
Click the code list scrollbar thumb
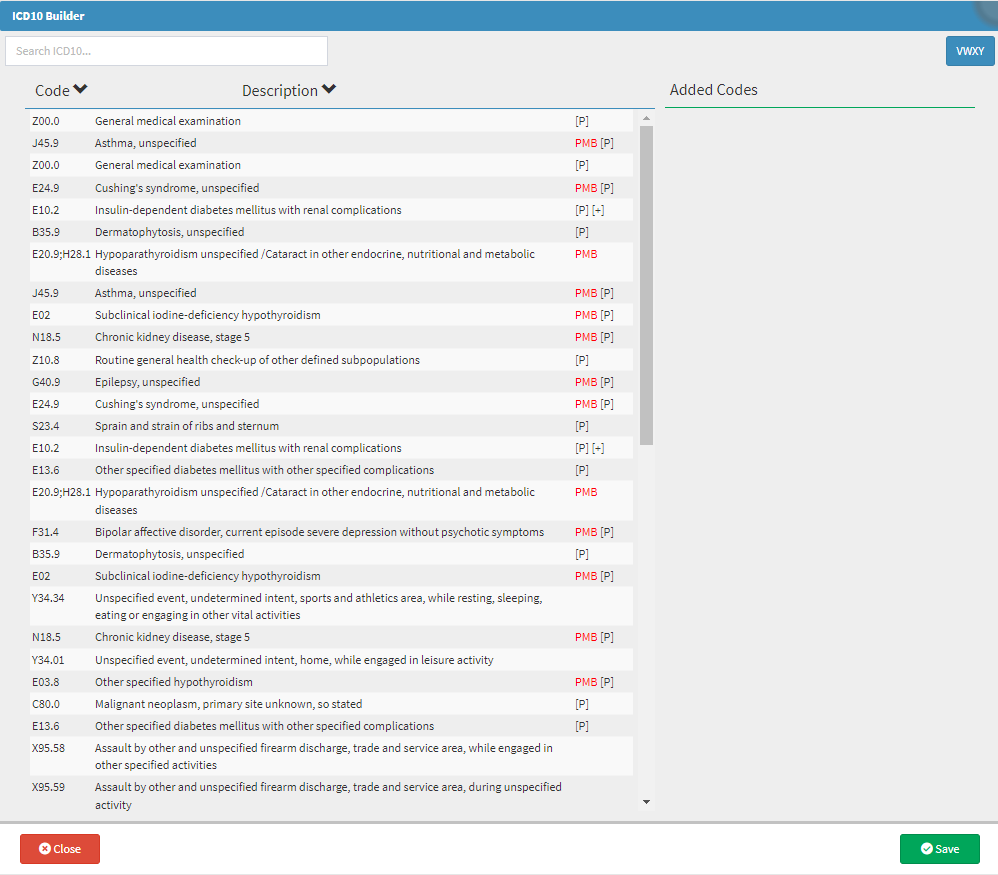click(x=646, y=285)
